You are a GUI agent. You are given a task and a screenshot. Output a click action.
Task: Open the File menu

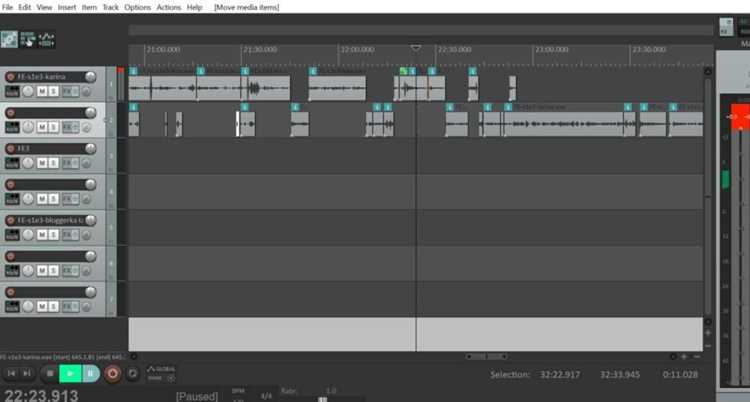7,7
